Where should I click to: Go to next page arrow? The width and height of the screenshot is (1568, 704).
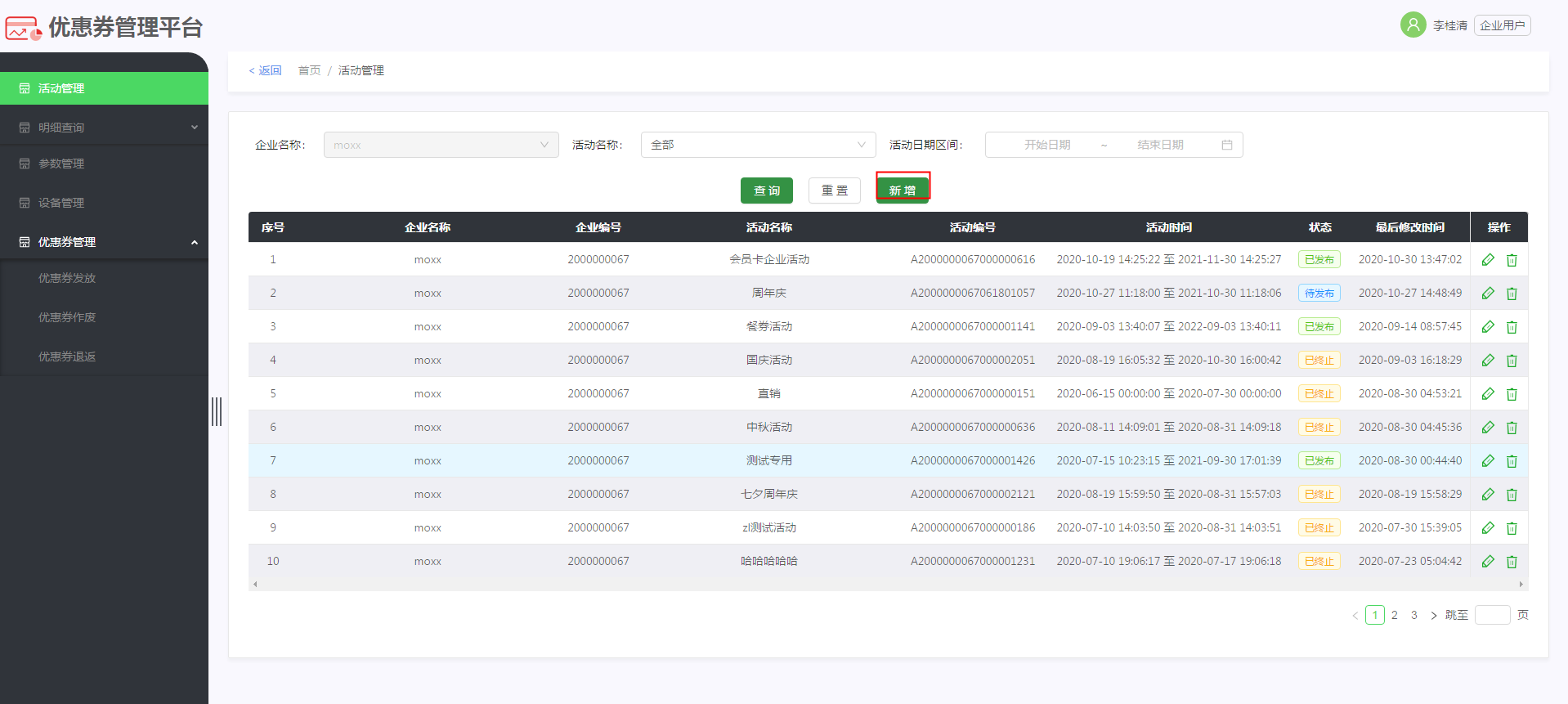coord(1433,616)
